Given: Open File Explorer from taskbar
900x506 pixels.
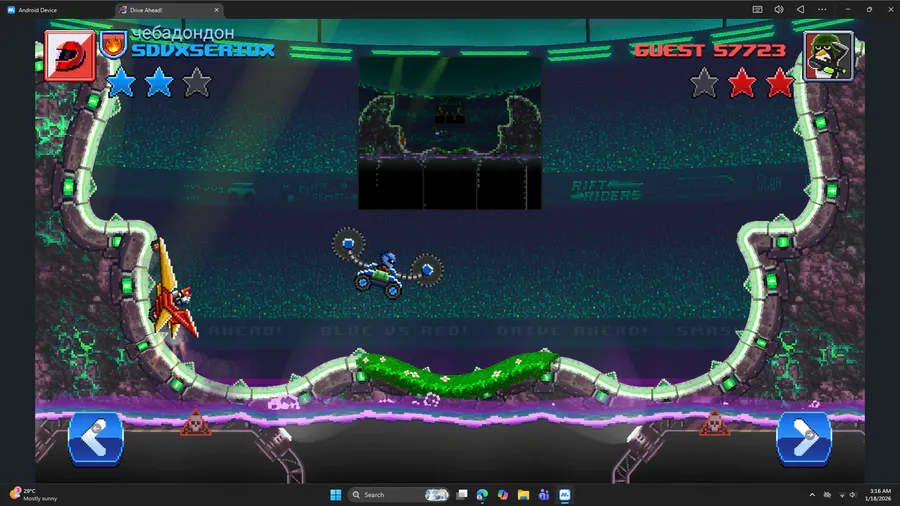Looking at the screenshot, I should pyautogui.click(x=523, y=495).
